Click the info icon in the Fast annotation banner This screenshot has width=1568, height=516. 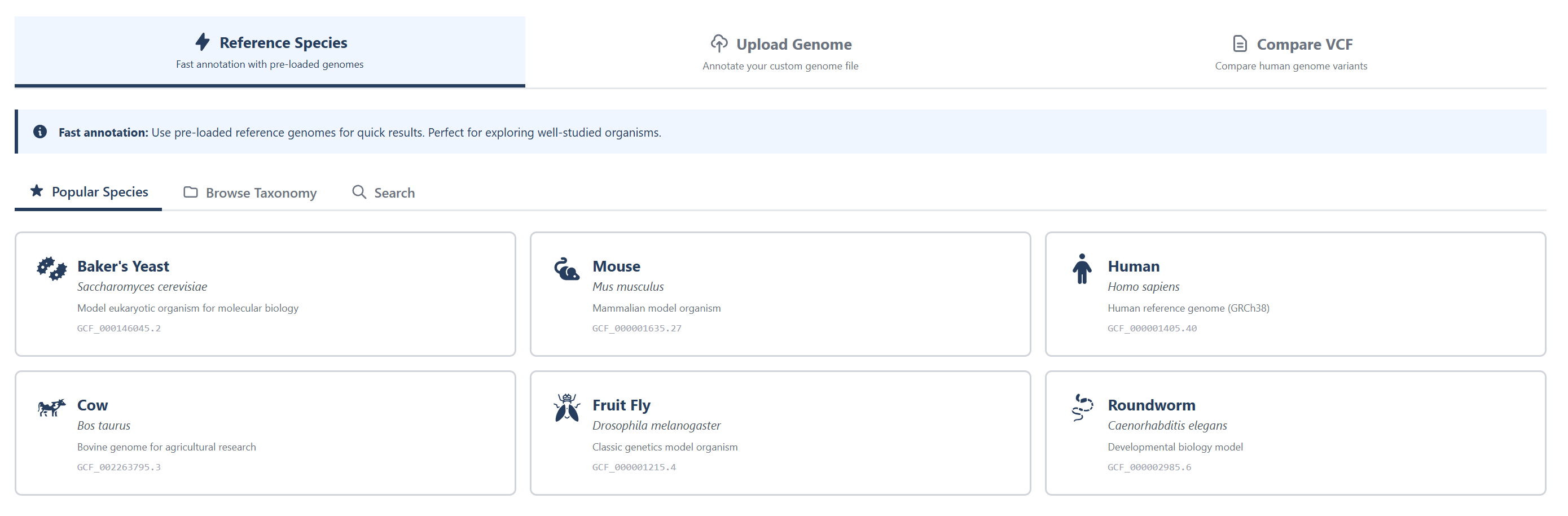(x=40, y=132)
